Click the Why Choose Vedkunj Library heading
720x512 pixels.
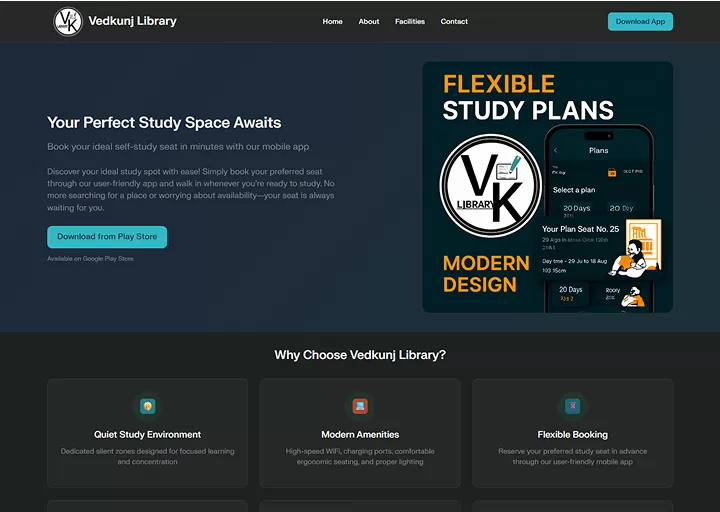coord(360,355)
